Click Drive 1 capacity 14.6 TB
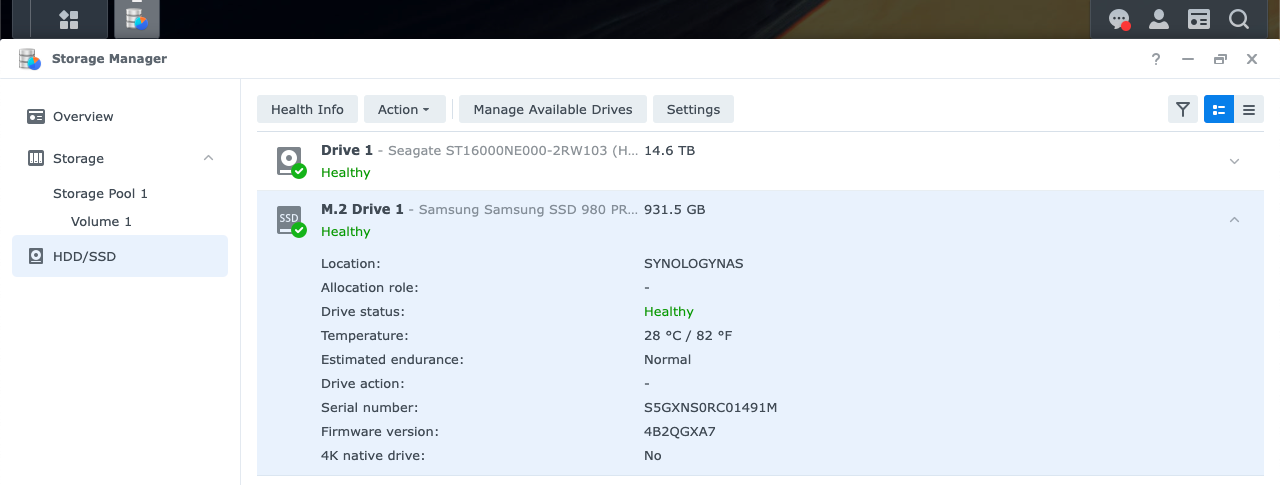This screenshot has width=1280, height=485. tap(670, 150)
